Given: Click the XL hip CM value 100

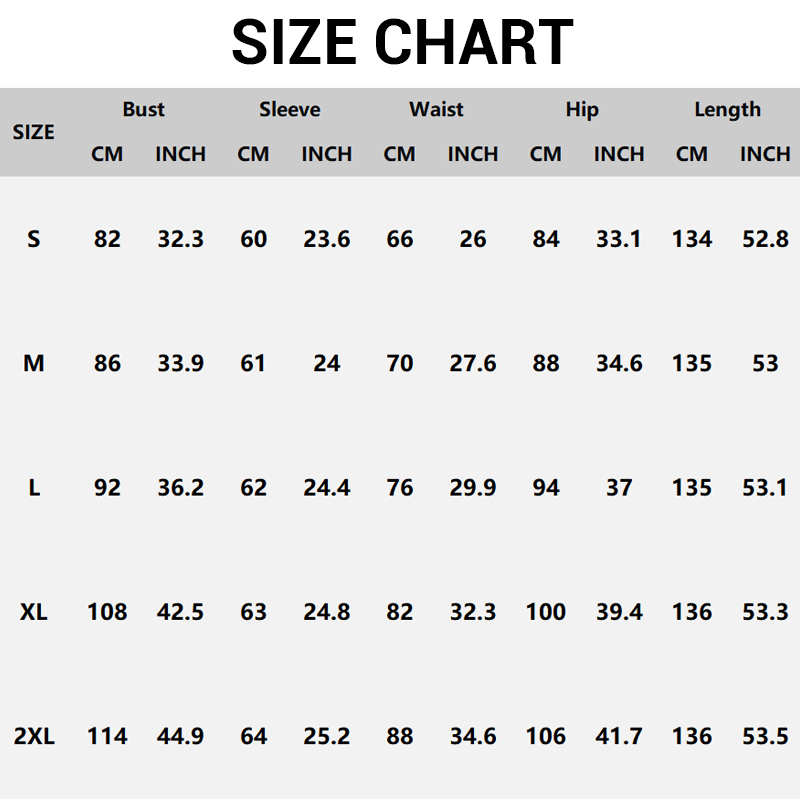Looking at the screenshot, I should [x=546, y=612].
